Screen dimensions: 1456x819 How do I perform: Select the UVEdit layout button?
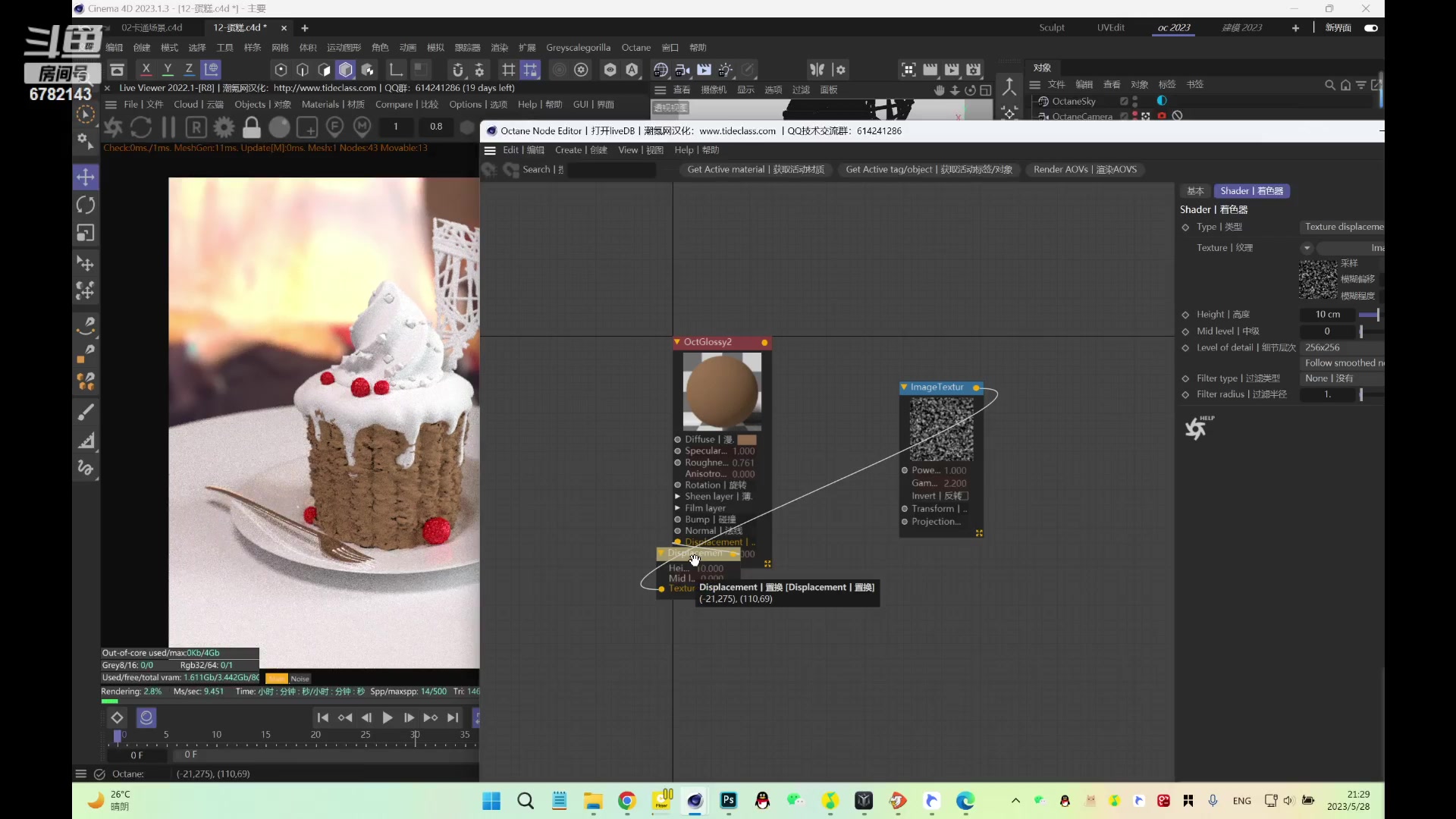coord(1110,28)
